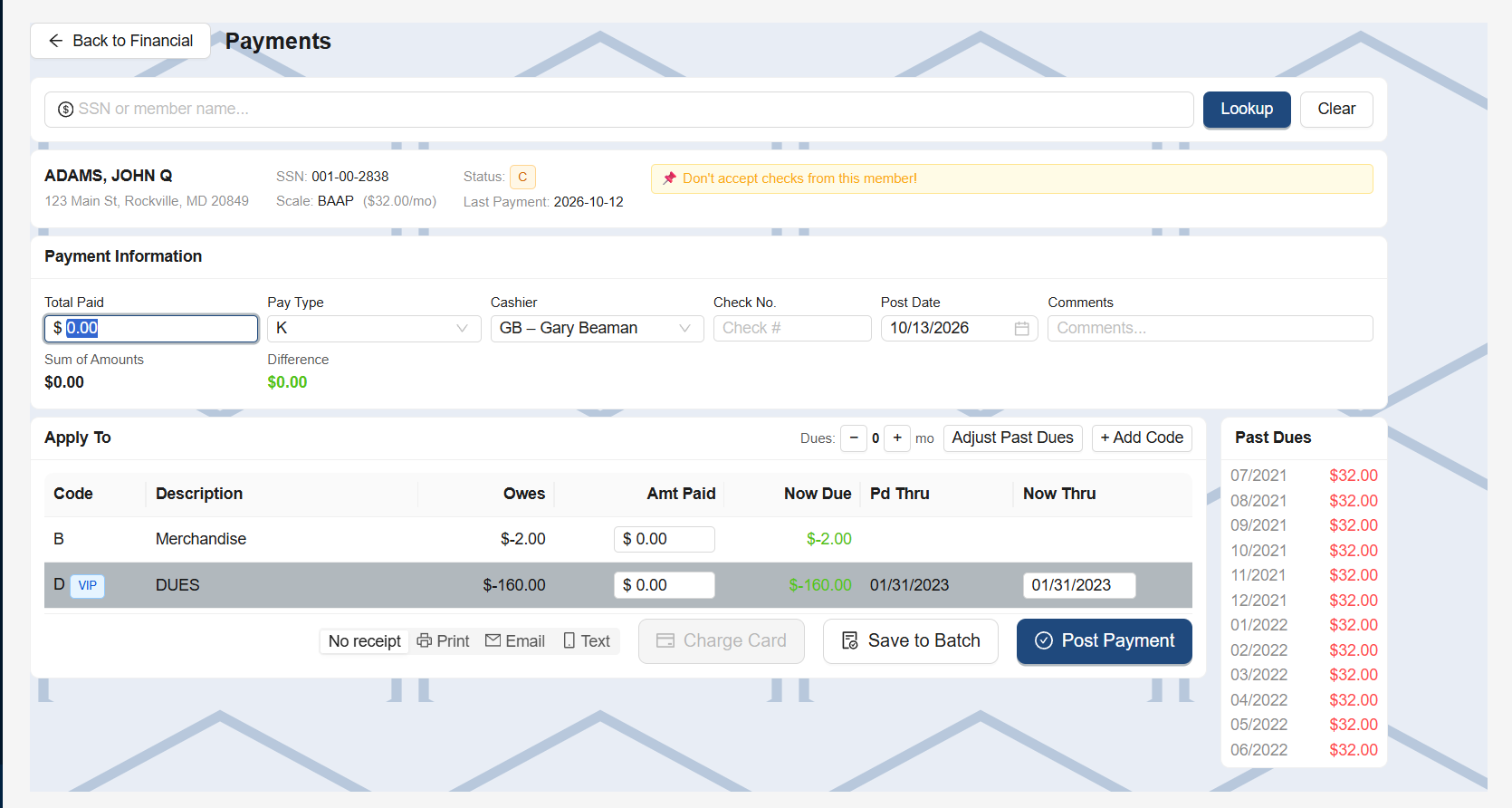Click the Now Due value $-160.00
This screenshot has width=1512, height=808.
coord(820,586)
